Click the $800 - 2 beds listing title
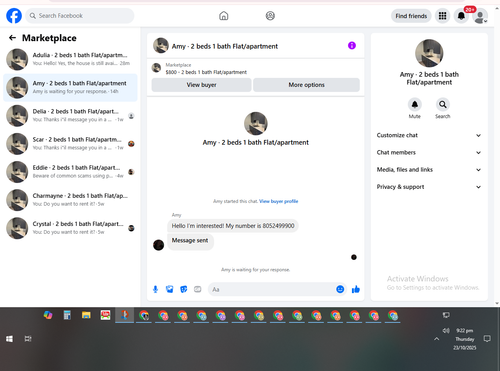Screen dimensions: 500x371 tap(206, 72)
